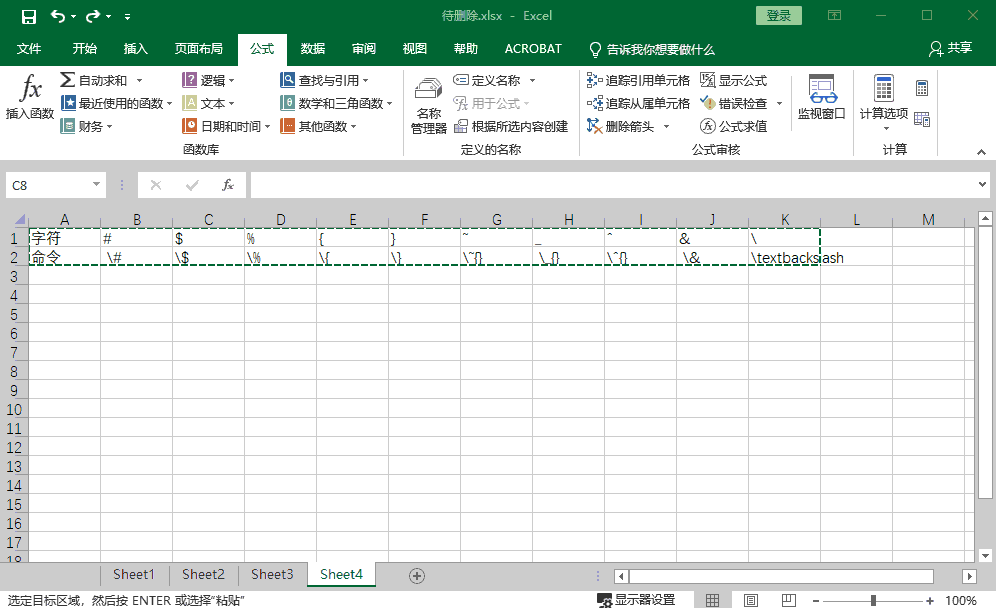Click the 共享 share button
This screenshot has width=996, height=608.
click(954, 48)
